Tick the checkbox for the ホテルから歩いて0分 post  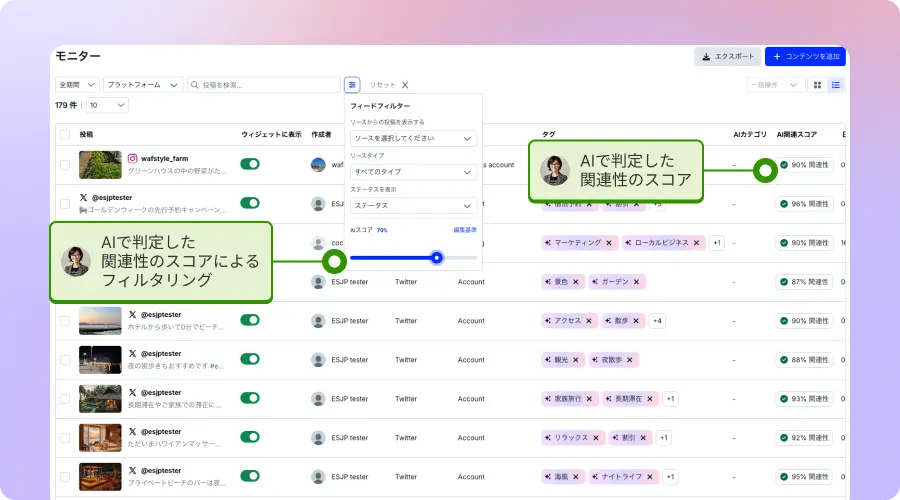[x=65, y=321]
